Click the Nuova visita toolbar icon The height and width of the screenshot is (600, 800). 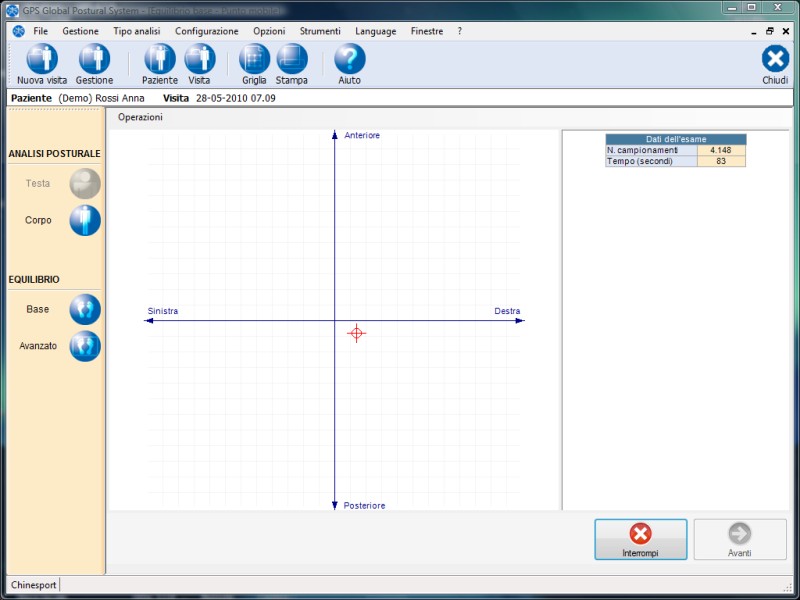[x=42, y=60]
